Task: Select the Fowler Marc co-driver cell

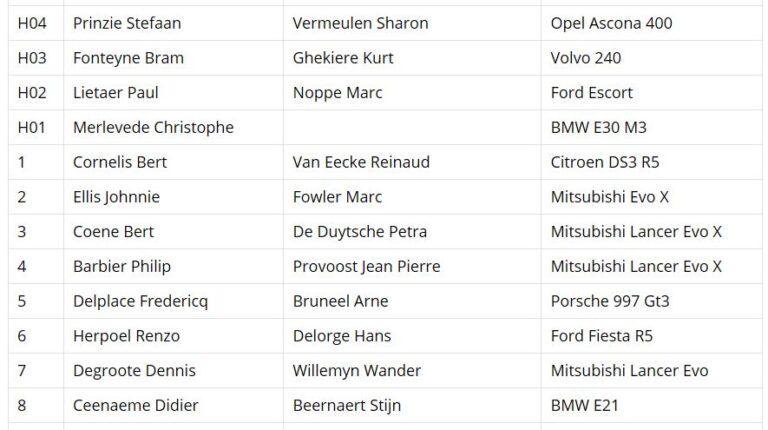Action: pyautogui.click(x=412, y=197)
